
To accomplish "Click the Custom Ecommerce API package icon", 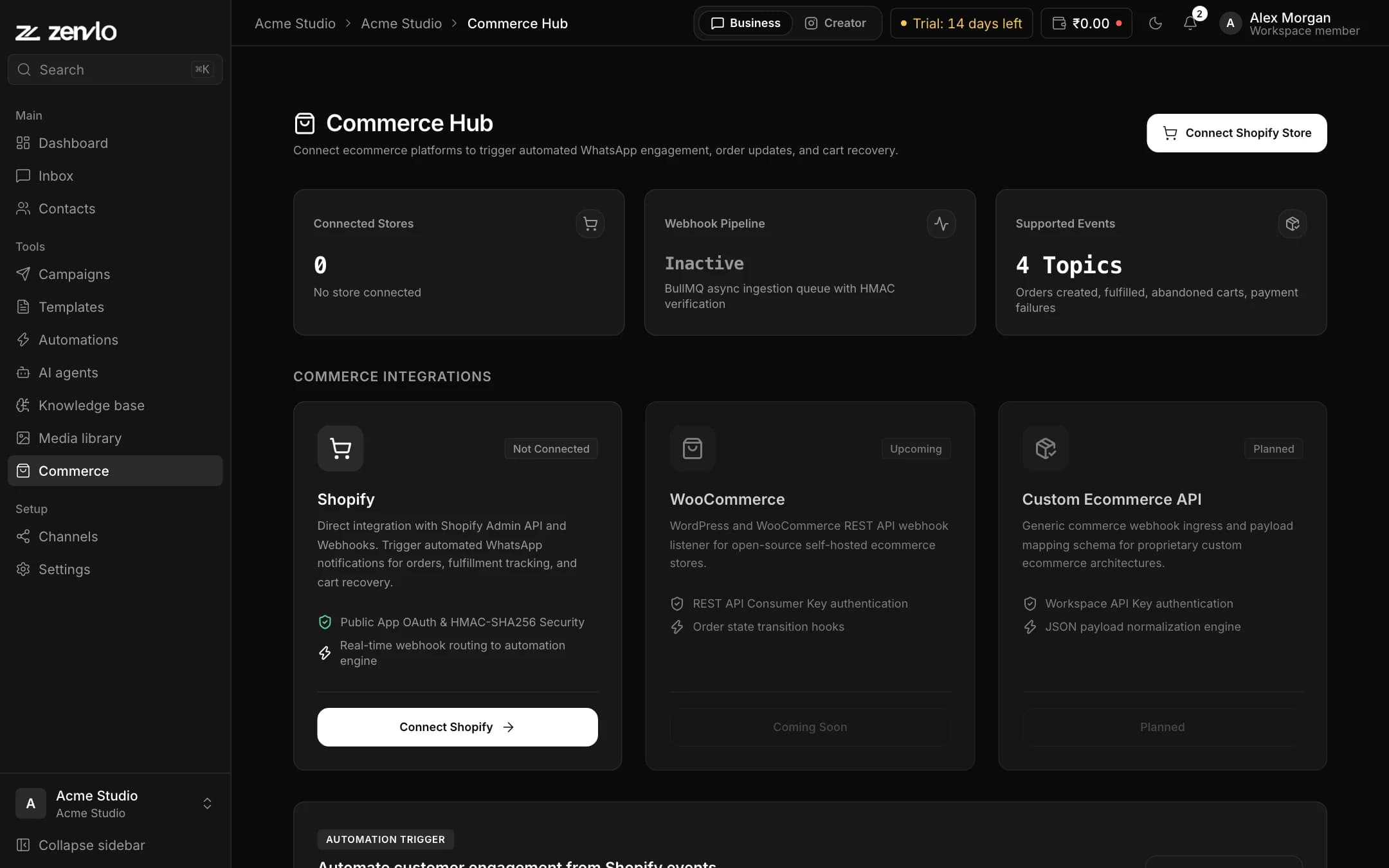I will 1046,448.
